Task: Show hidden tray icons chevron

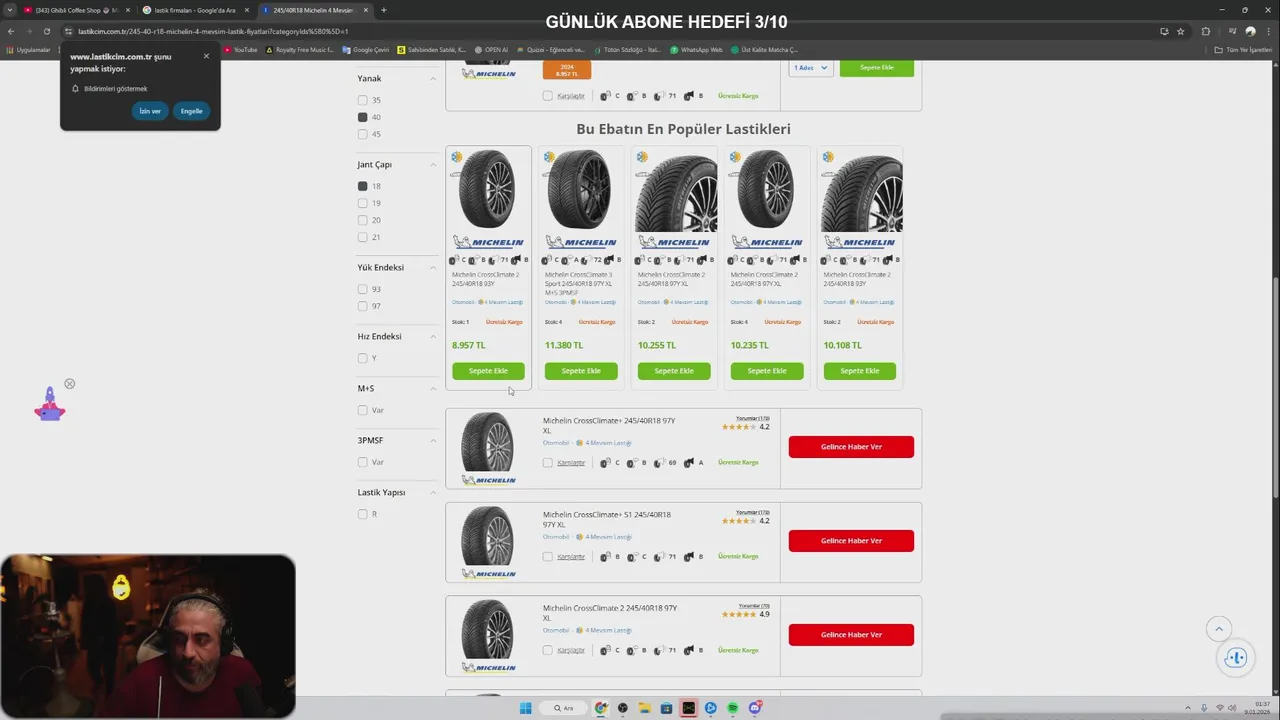Action: (1190, 708)
